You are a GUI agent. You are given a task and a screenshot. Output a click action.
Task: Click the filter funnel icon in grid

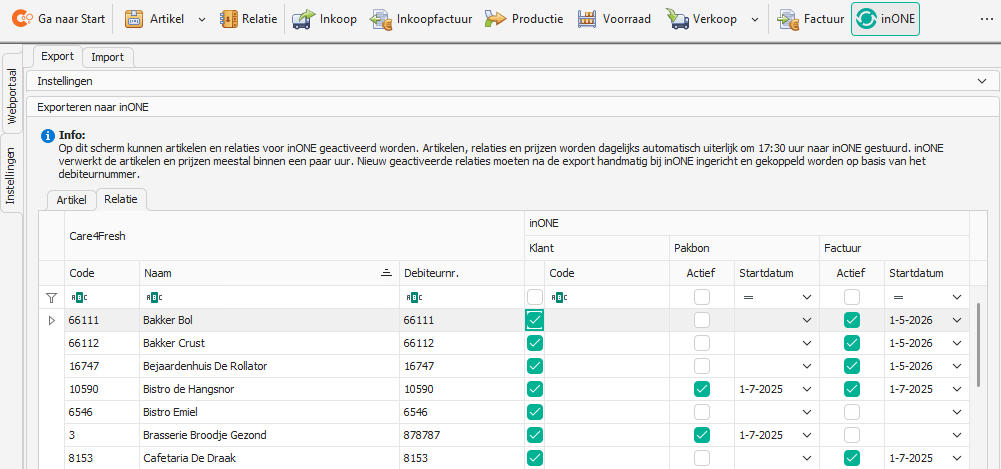[51, 297]
